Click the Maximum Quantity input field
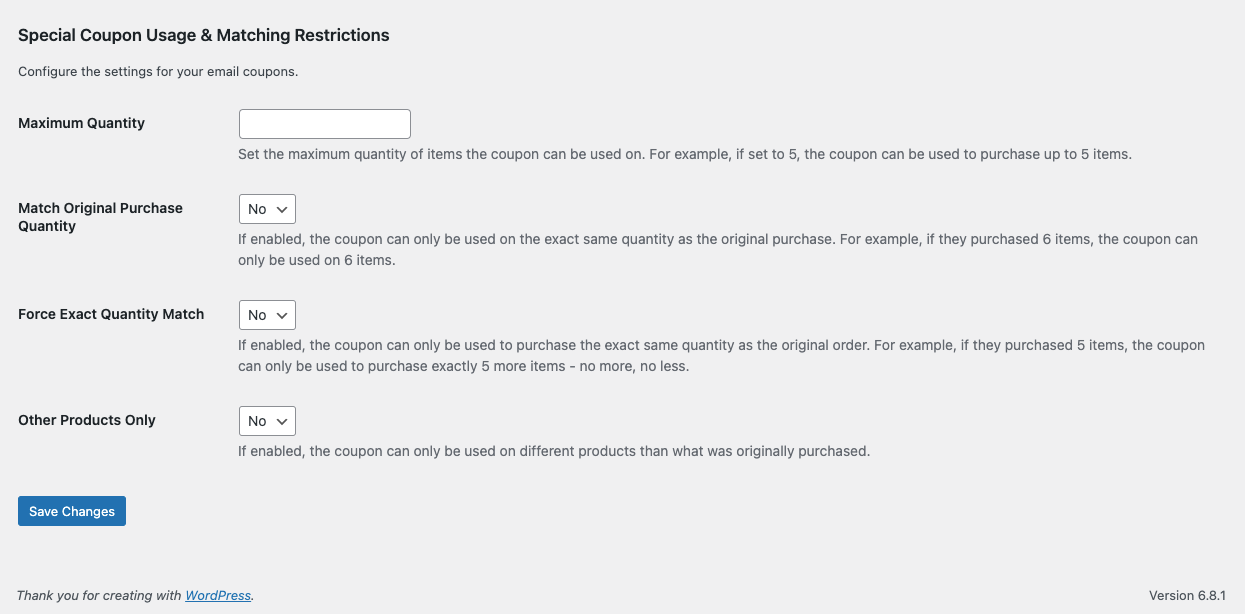Image resolution: width=1245 pixels, height=614 pixels. click(324, 124)
